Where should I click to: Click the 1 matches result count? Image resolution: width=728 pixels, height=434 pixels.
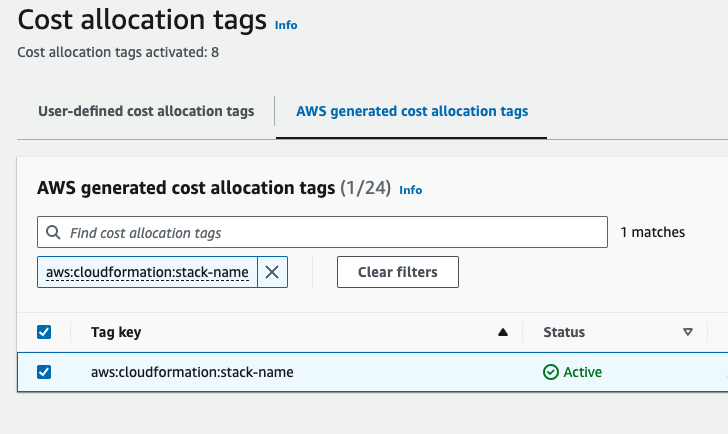coord(652,232)
